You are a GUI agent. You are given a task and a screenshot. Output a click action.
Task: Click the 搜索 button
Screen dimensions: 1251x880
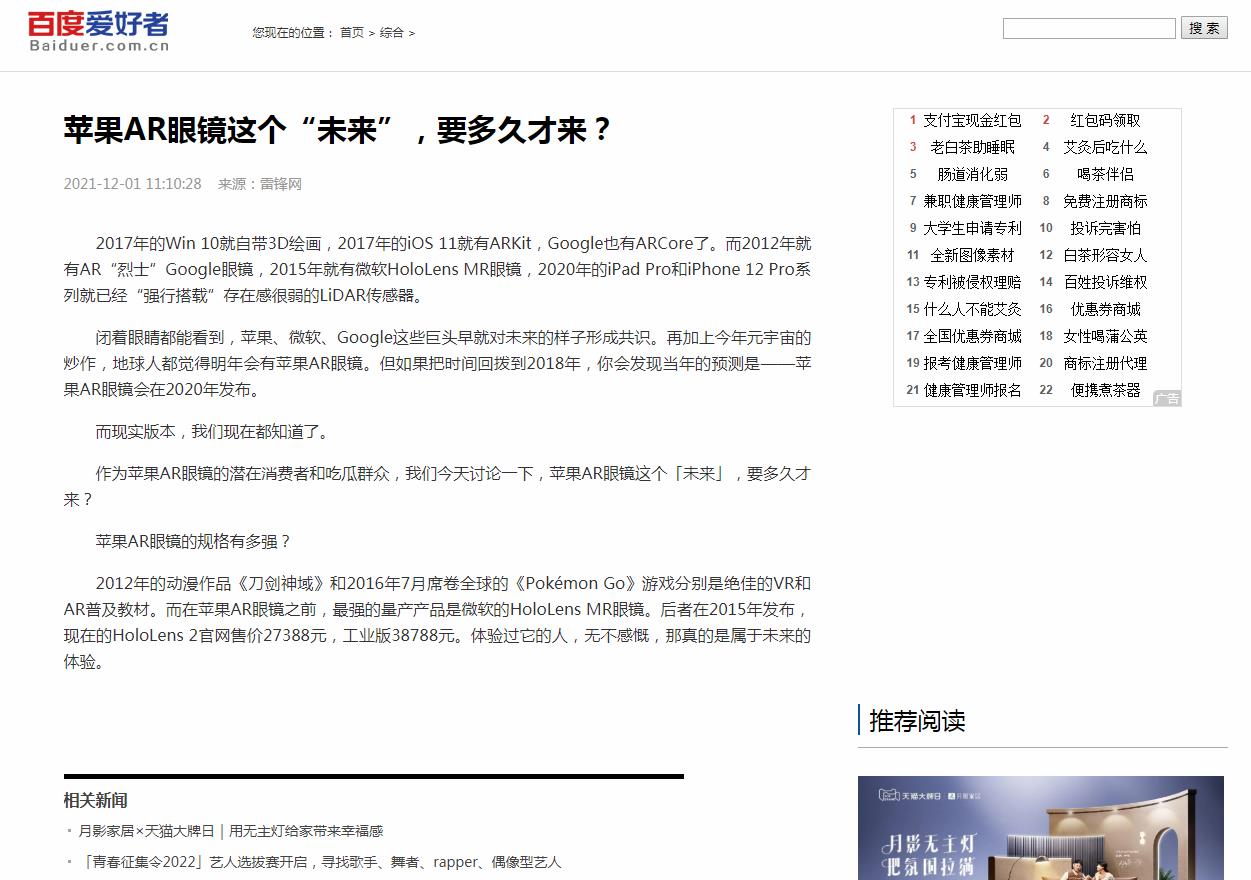tap(1205, 28)
